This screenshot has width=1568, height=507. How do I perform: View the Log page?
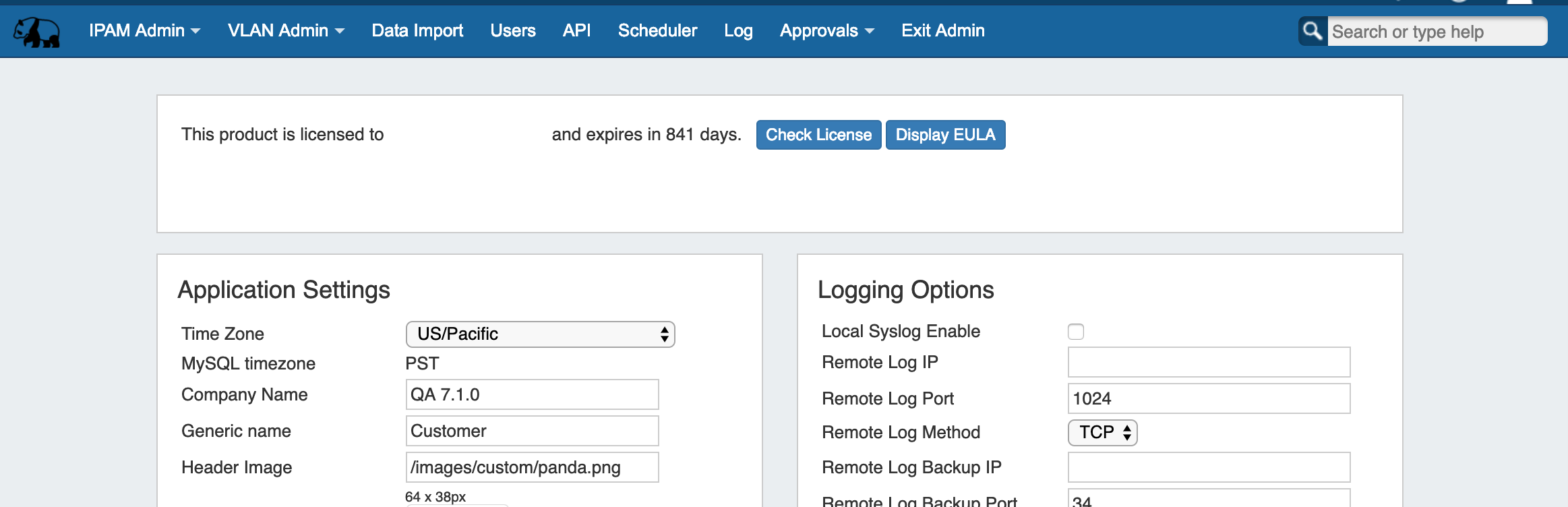pos(738,30)
